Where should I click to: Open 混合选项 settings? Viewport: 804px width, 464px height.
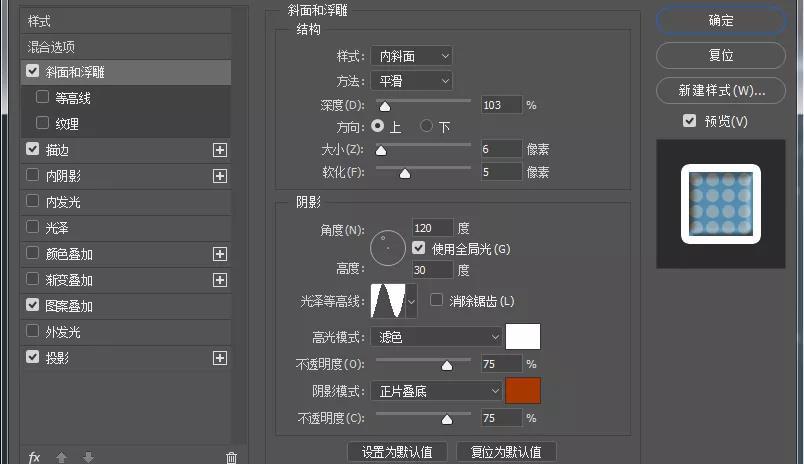tap(126, 47)
